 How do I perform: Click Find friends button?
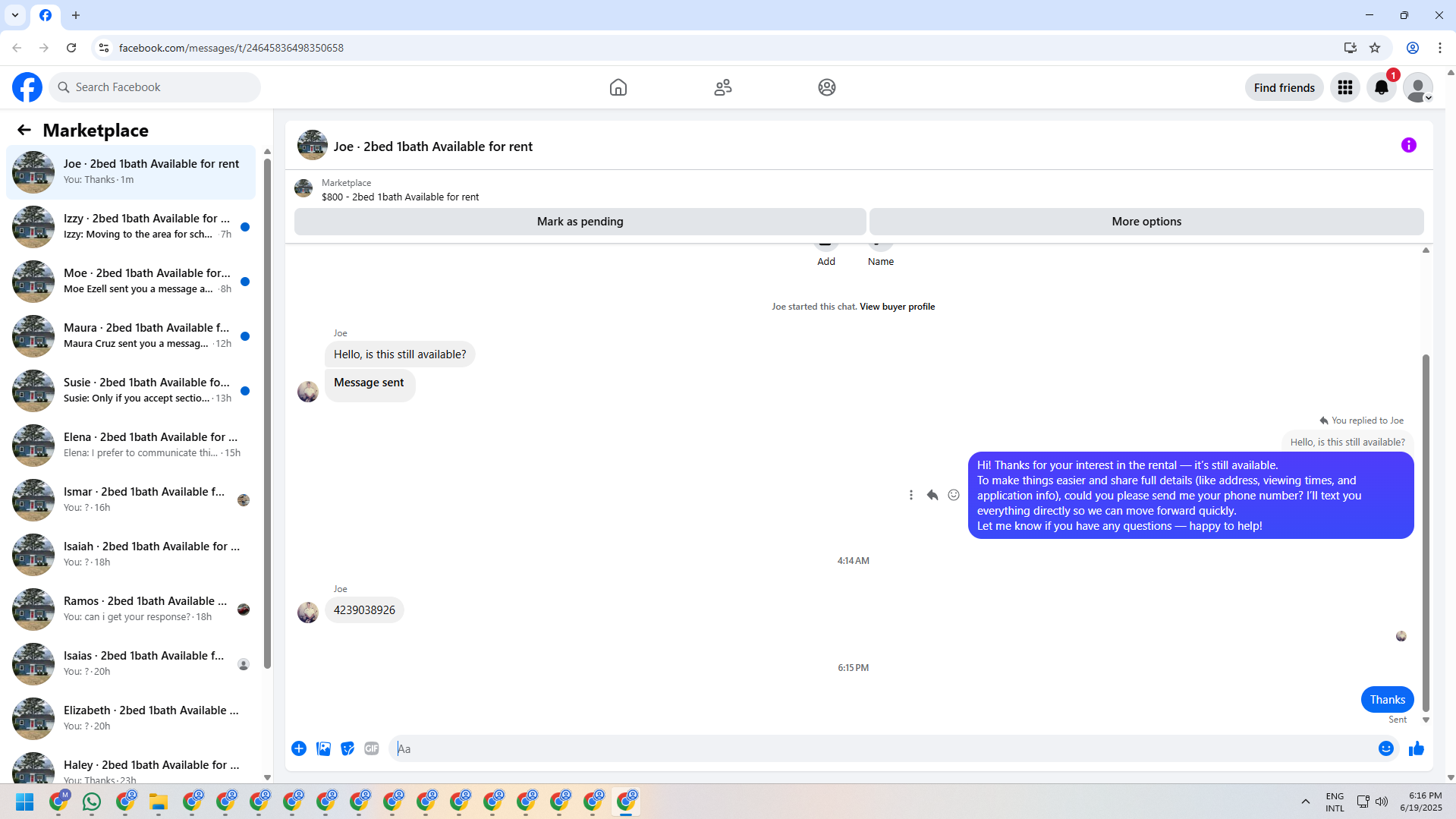coord(1285,87)
